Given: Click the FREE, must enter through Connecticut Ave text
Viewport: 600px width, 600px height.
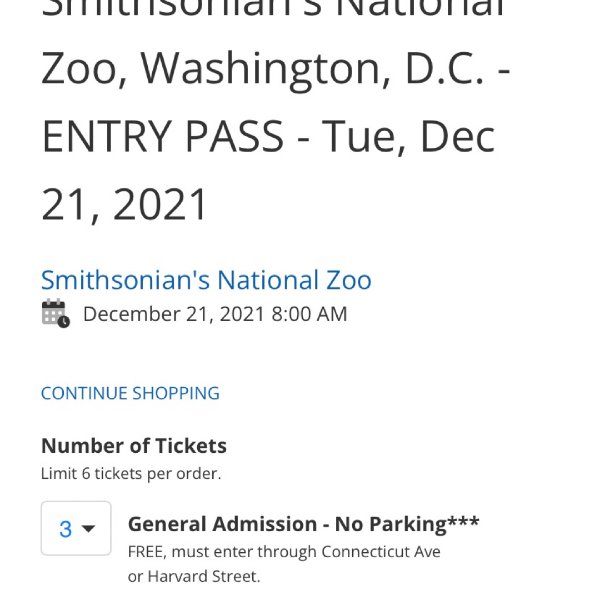Looking at the screenshot, I should coord(284,552).
